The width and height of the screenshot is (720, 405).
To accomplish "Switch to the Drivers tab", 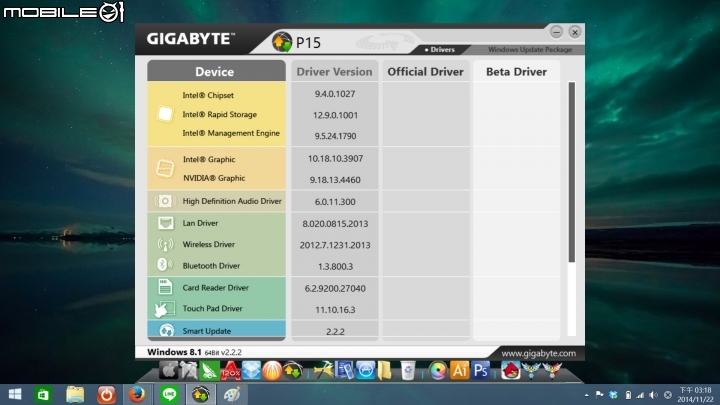I will pos(439,49).
